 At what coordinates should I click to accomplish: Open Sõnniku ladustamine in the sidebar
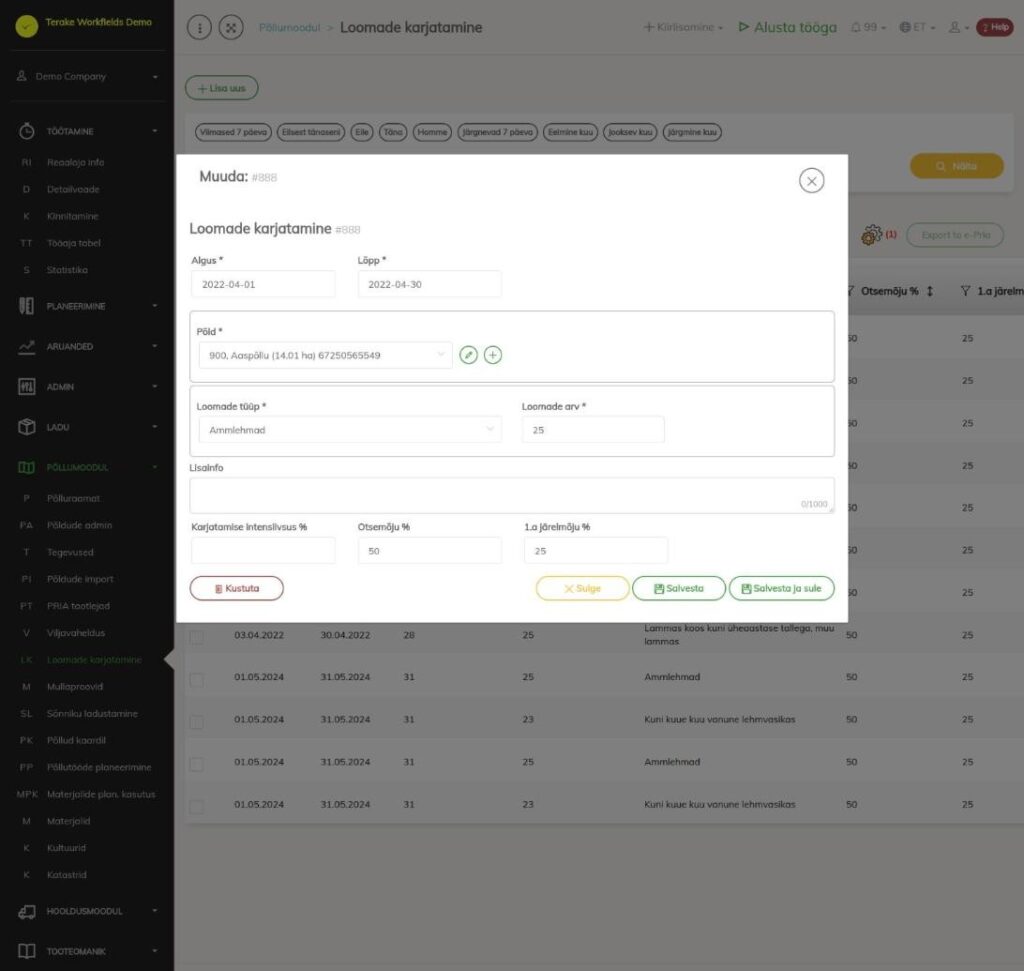[x=92, y=714]
